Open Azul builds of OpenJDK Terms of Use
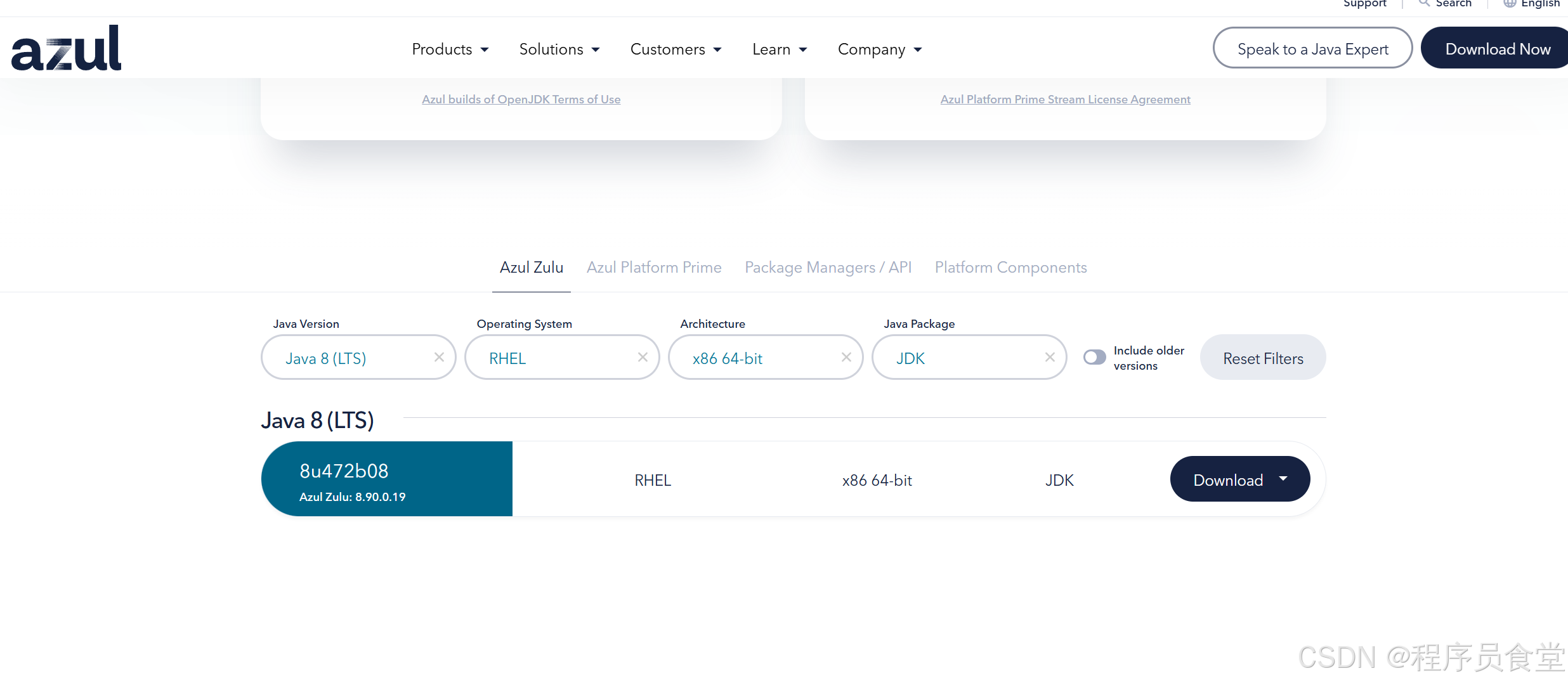The height and width of the screenshot is (683, 1568). pyautogui.click(x=521, y=99)
